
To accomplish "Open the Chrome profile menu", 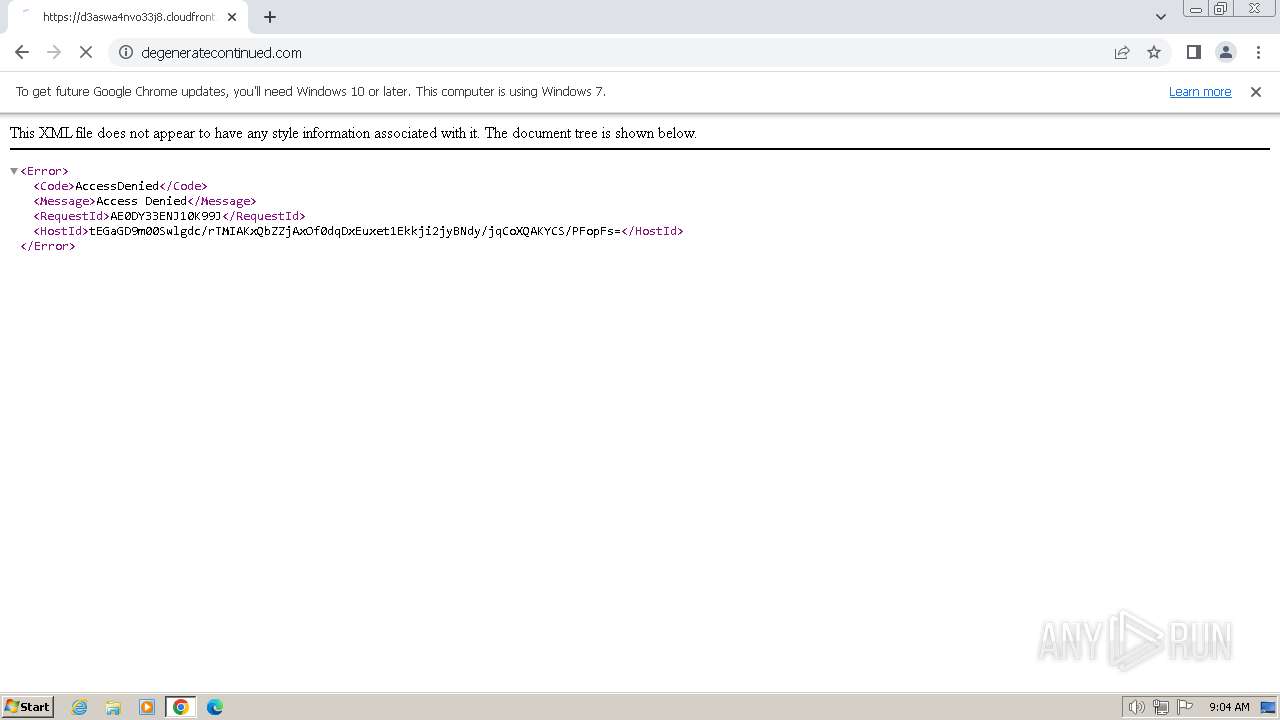I will pos(1225,52).
